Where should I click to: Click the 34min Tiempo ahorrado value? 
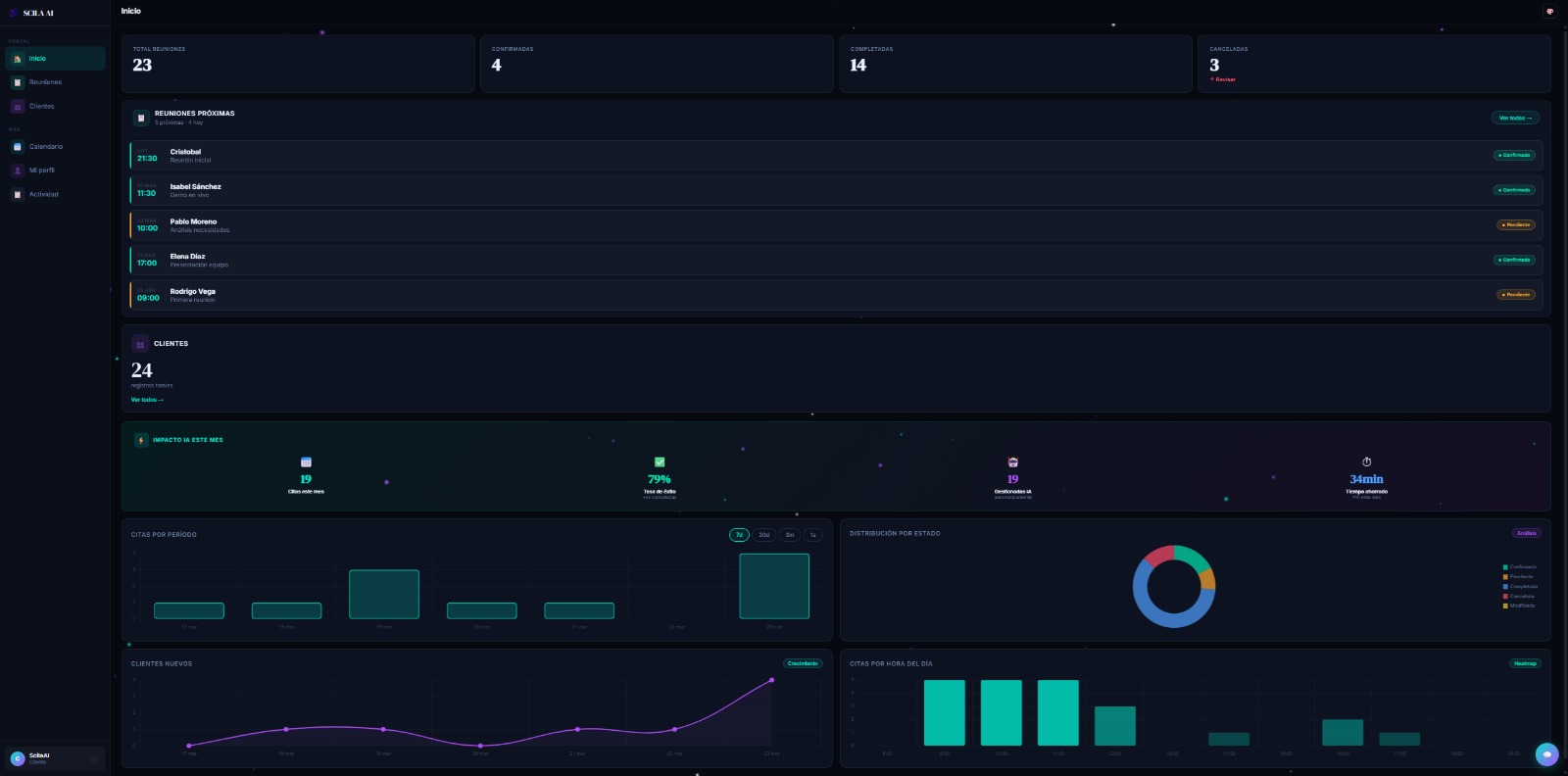tap(1367, 479)
